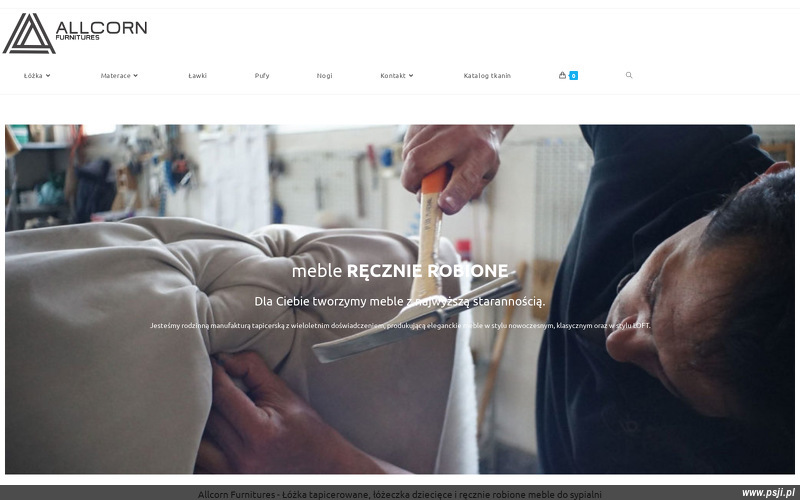Select the Materace menu label
The image size is (800, 500).
coord(115,76)
